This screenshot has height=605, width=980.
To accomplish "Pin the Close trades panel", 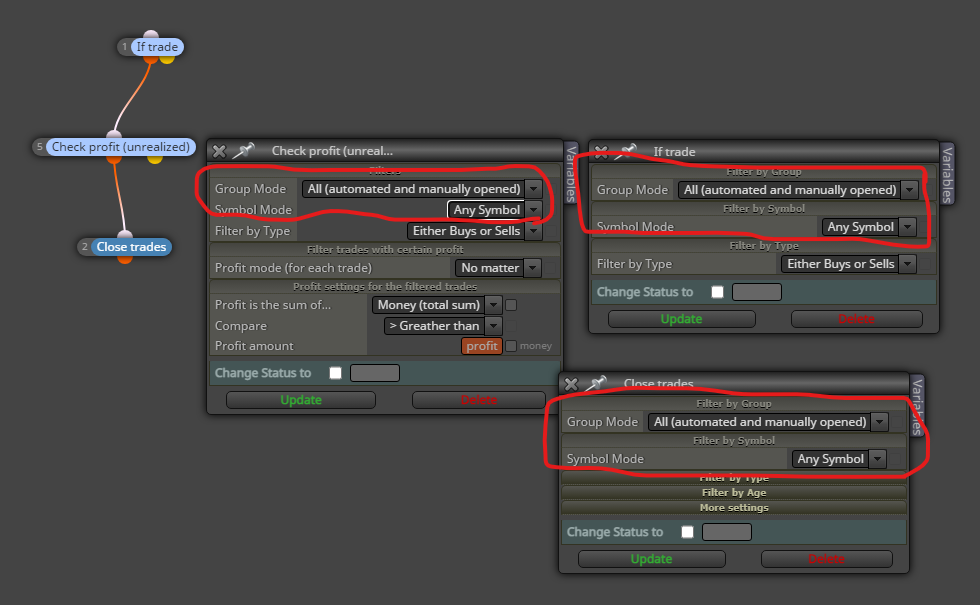I will click(x=596, y=383).
